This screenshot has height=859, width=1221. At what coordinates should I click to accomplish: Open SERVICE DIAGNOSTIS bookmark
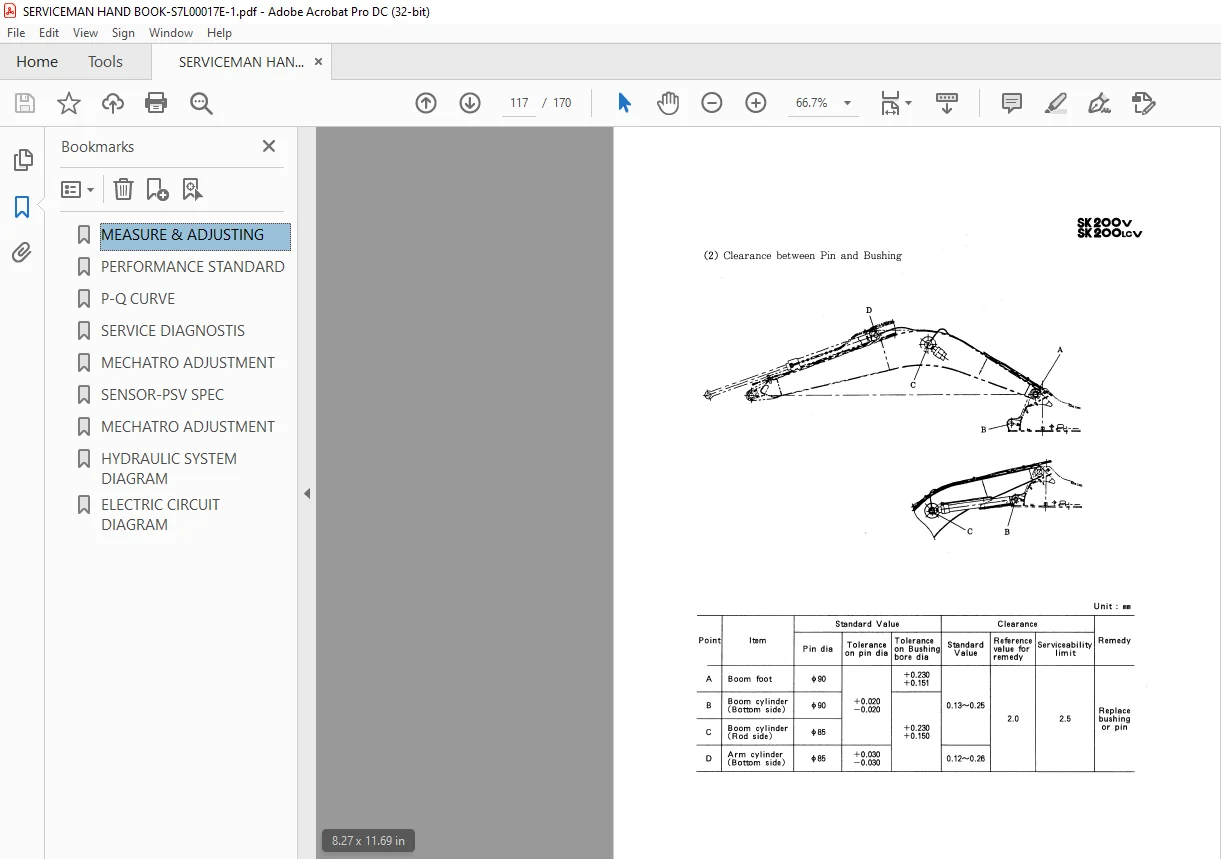[173, 331]
